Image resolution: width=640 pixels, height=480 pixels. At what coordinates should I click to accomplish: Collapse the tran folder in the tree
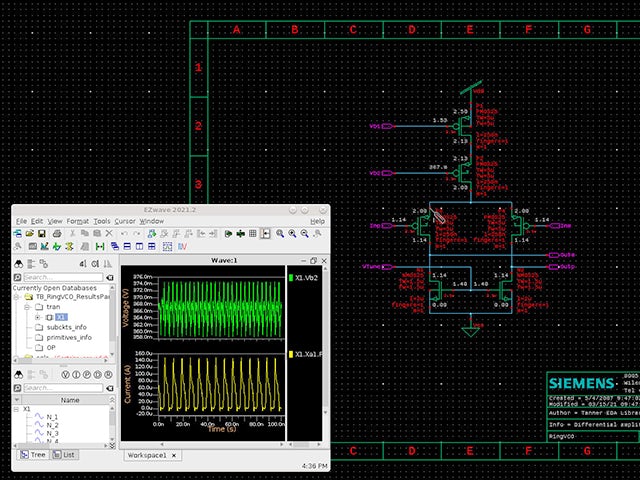point(27,307)
